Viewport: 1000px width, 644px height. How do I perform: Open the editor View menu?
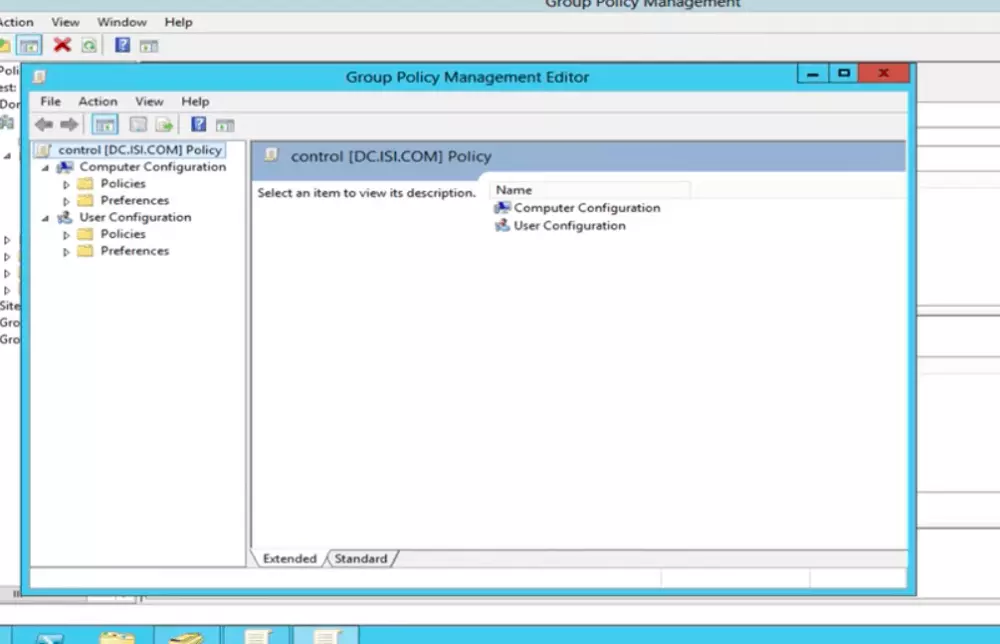tap(149, 101)
